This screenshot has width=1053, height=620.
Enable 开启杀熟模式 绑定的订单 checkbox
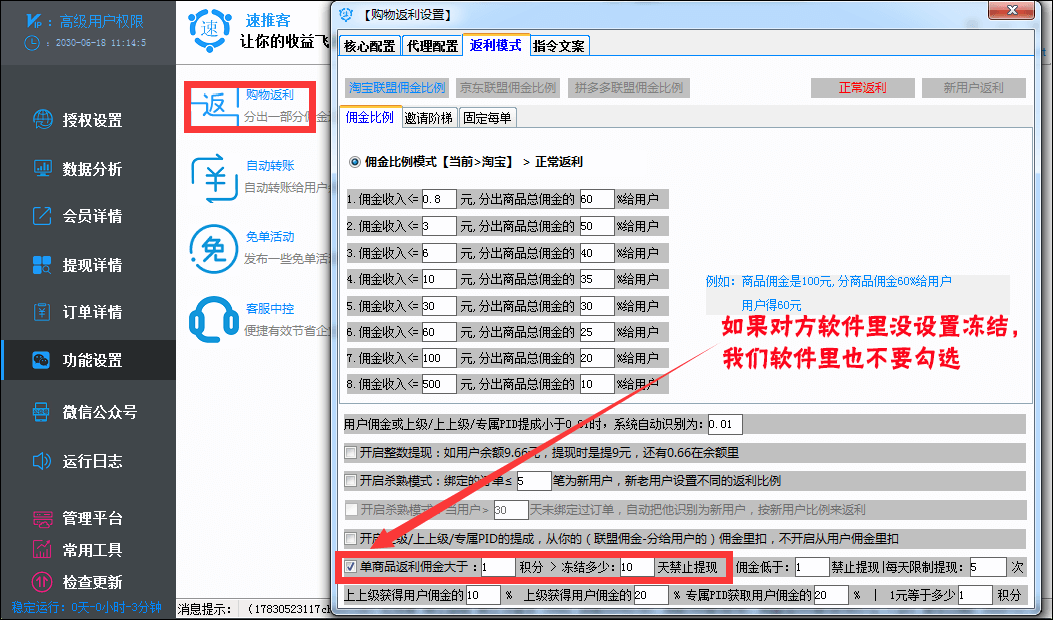click(x=350, y=481)
